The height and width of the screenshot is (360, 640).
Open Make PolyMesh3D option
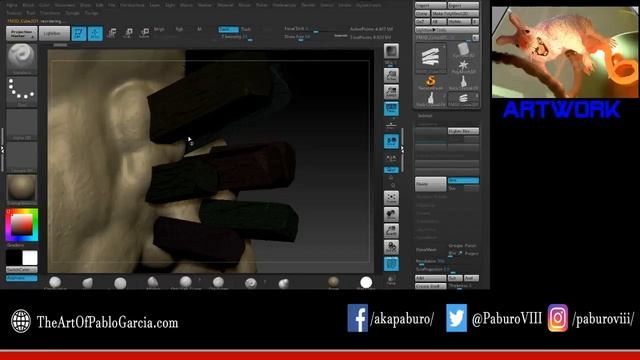point(455,13)
